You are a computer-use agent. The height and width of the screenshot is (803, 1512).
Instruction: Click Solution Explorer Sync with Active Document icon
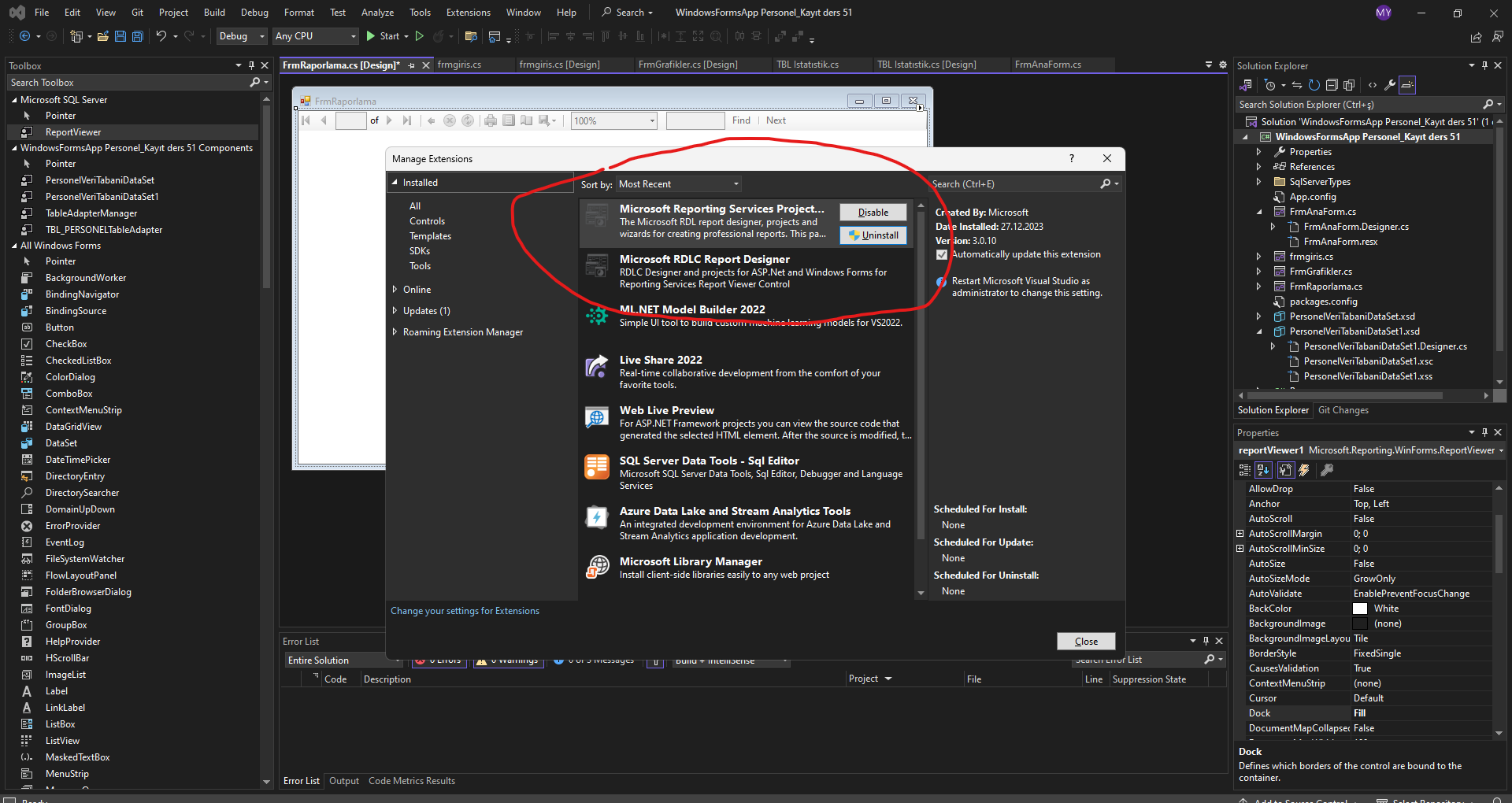click(x=1297, y=85)
